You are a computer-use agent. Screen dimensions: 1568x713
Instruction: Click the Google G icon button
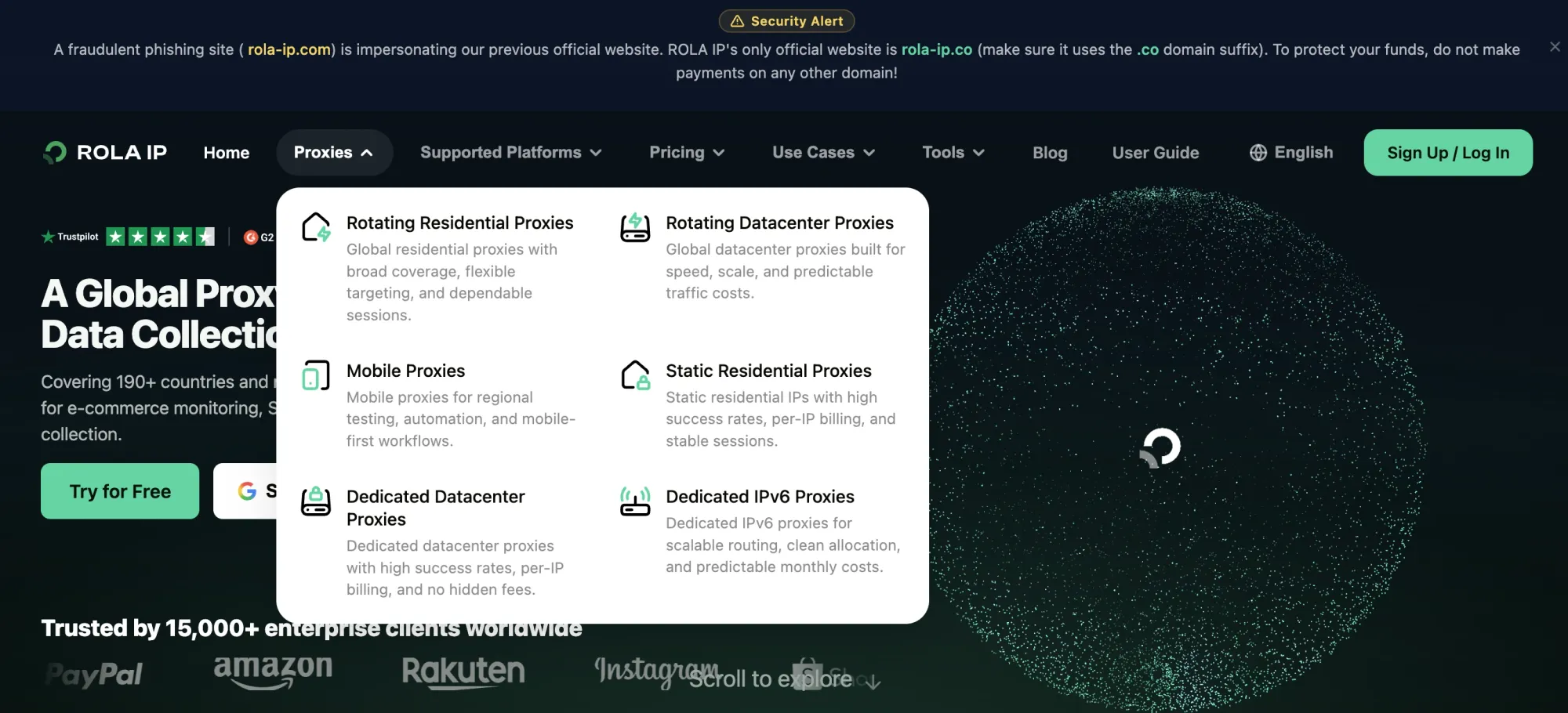(247, 491)
